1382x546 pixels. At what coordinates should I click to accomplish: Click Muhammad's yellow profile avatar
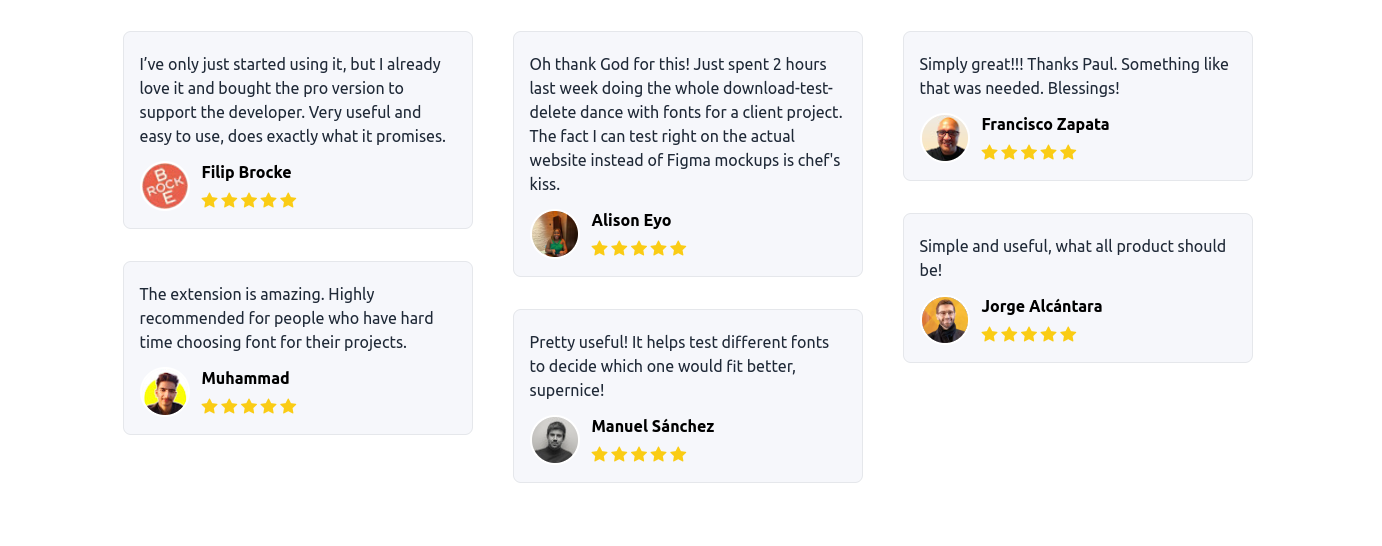coord(165,392)
